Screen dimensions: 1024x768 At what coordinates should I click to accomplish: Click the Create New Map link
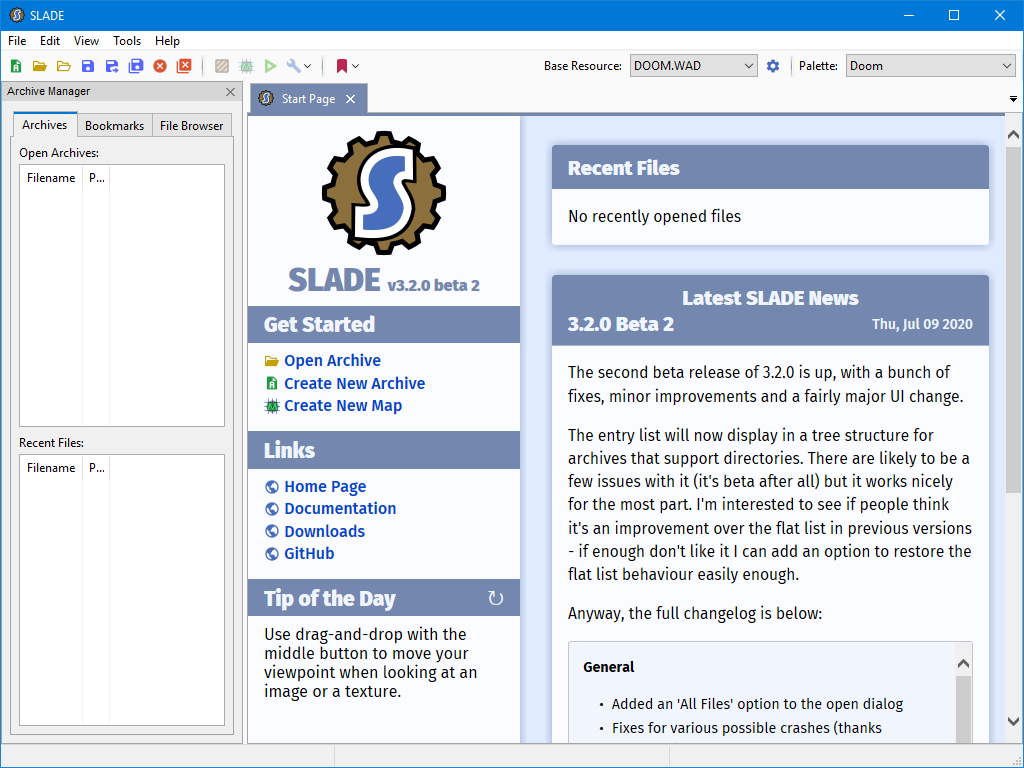(343, 406)
